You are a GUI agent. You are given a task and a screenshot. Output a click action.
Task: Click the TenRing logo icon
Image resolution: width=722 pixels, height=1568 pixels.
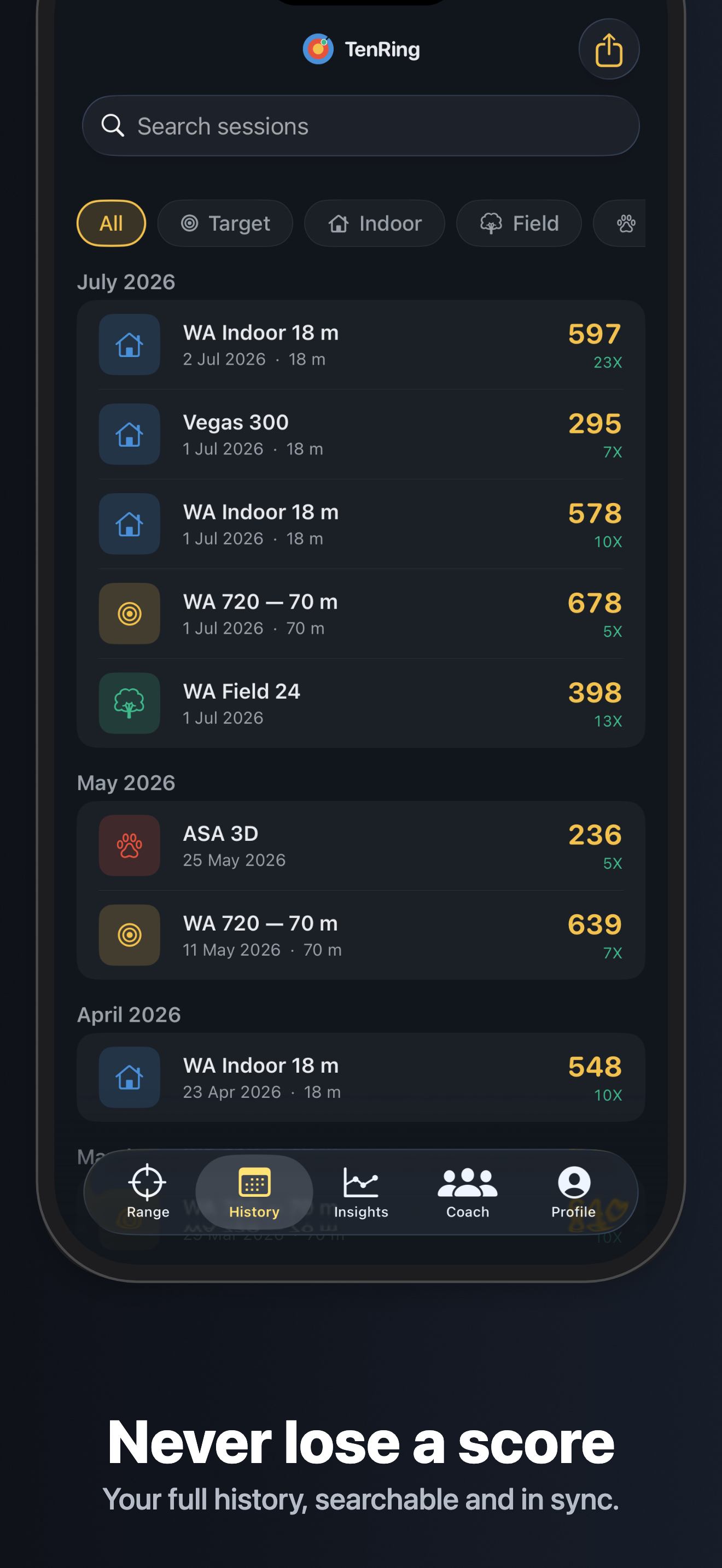(x=318, y=49)
